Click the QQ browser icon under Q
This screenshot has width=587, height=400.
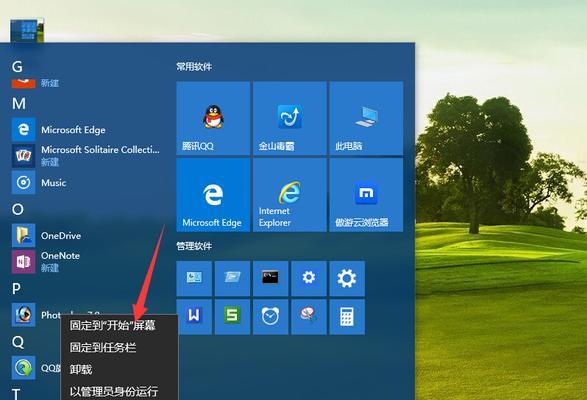point(24,368)
